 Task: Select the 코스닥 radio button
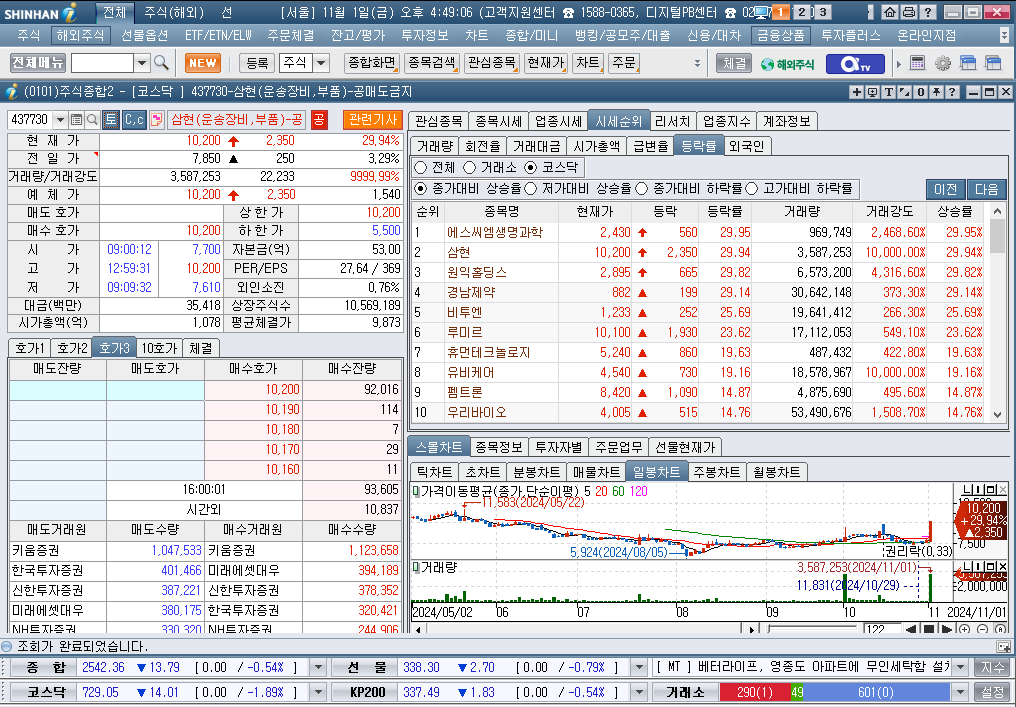(x=531, y=168)
